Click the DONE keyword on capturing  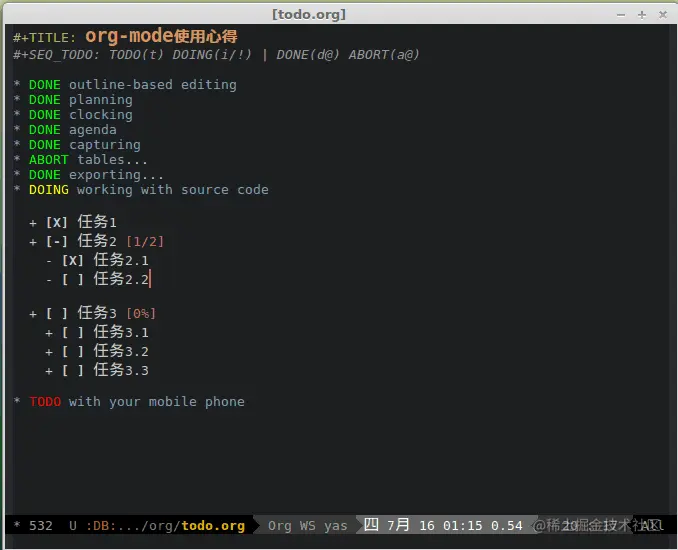(45, 145)
